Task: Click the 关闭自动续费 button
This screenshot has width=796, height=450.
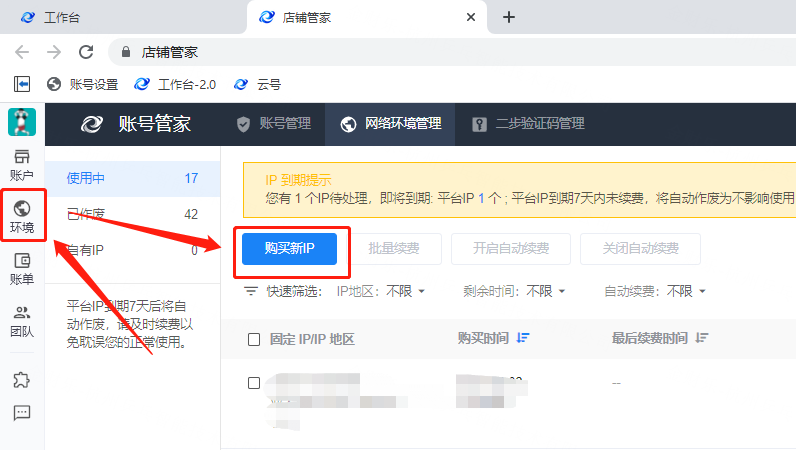Action: [x=640, y=248]
